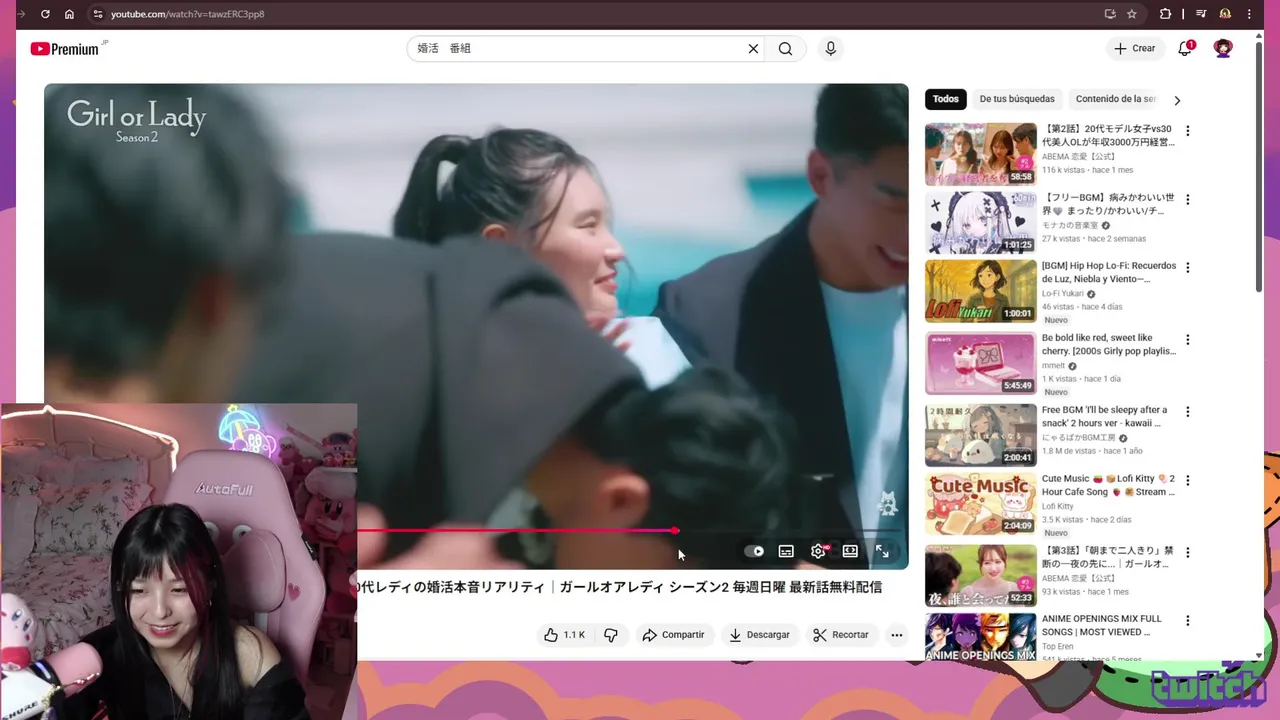
Task: View site information for youtube.com
Action: 97,14
